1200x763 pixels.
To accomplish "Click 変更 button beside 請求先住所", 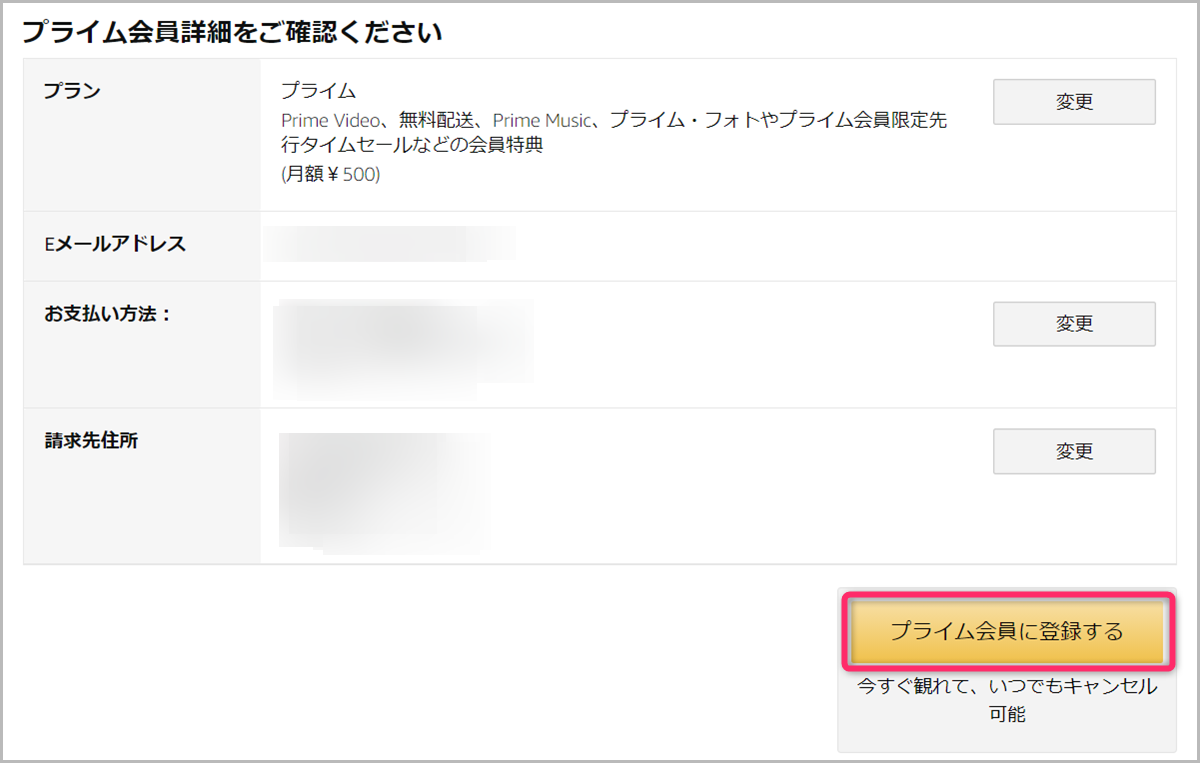I will point(1074,451).
